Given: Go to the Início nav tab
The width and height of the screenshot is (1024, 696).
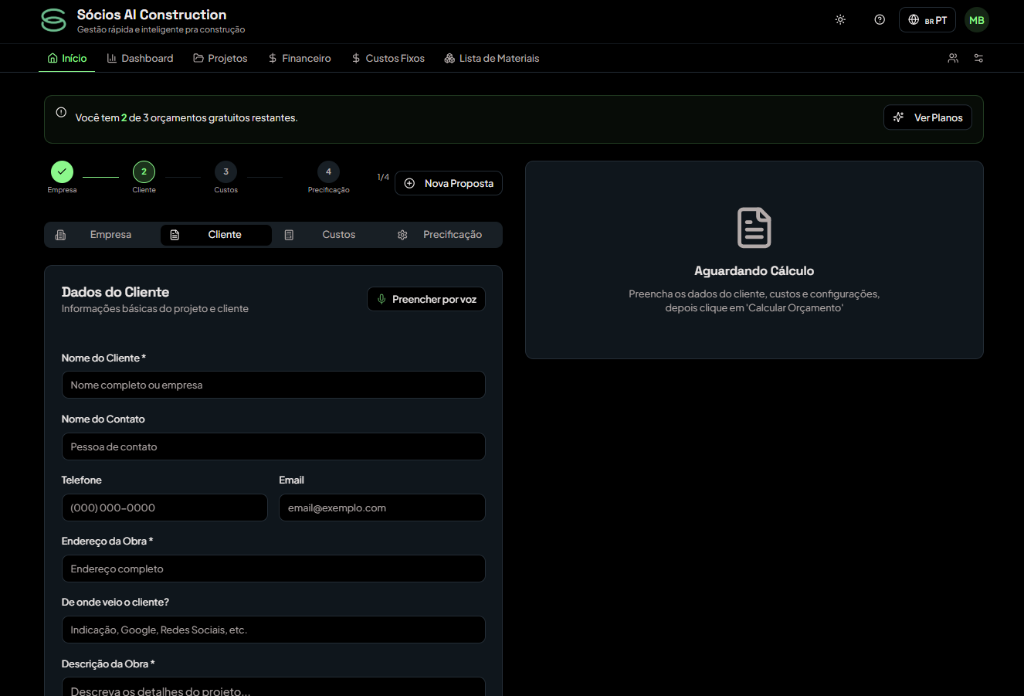Looking at the screenshot, I should [67, 58].
